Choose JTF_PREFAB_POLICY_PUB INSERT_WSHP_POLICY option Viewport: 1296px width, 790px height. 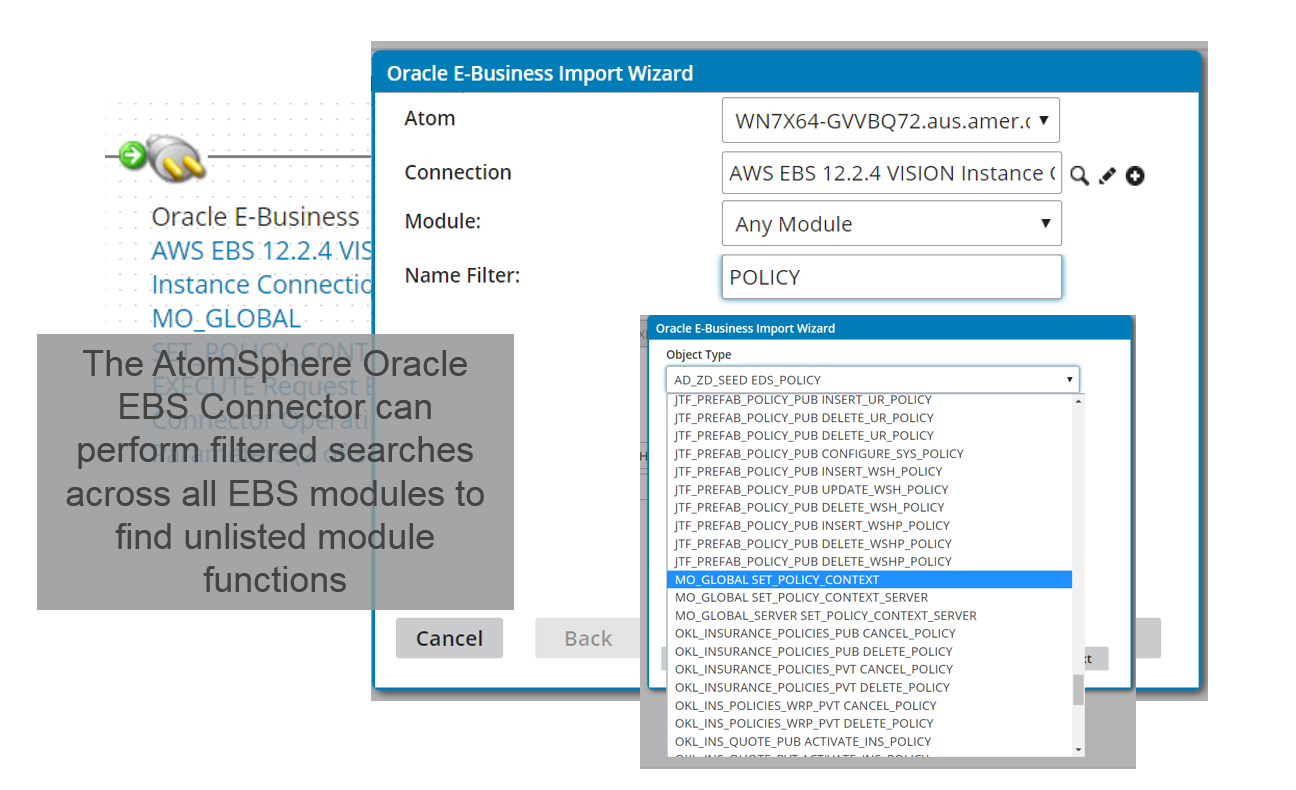coord(869,526)
